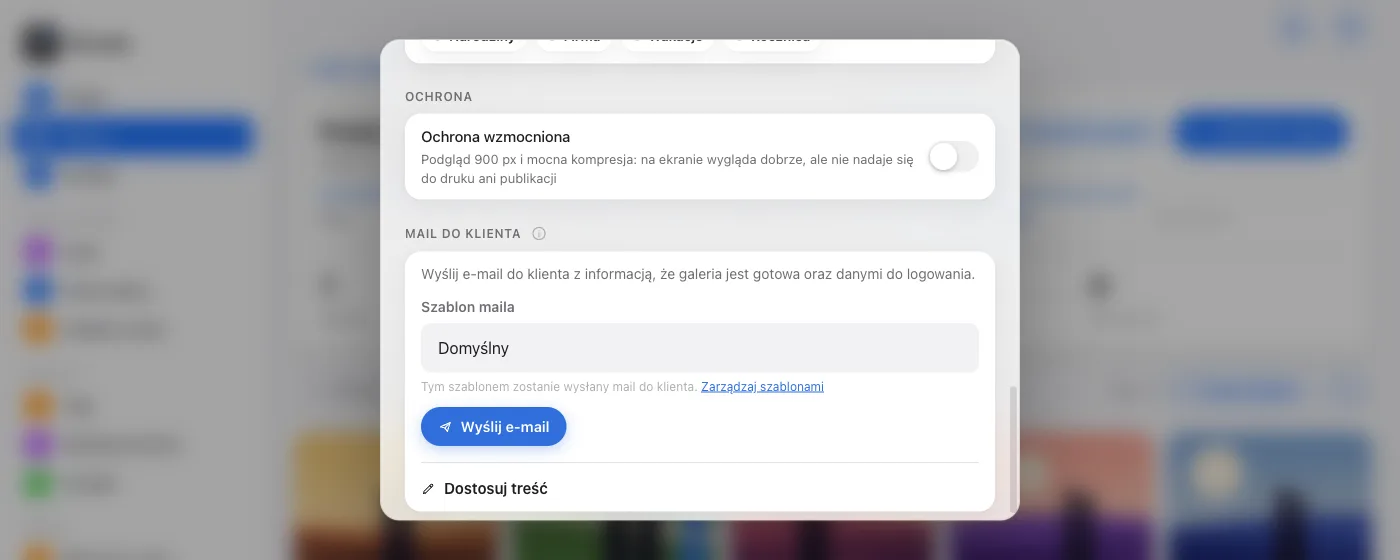Viewport: 1400px width, 560px height.
Task: Click the Szablon maila field label
Action: [x=468, y=307]
